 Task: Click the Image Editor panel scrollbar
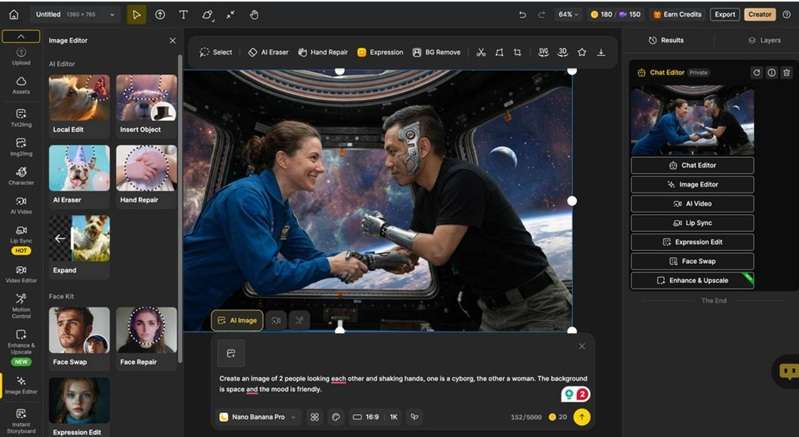pos(179,209)
